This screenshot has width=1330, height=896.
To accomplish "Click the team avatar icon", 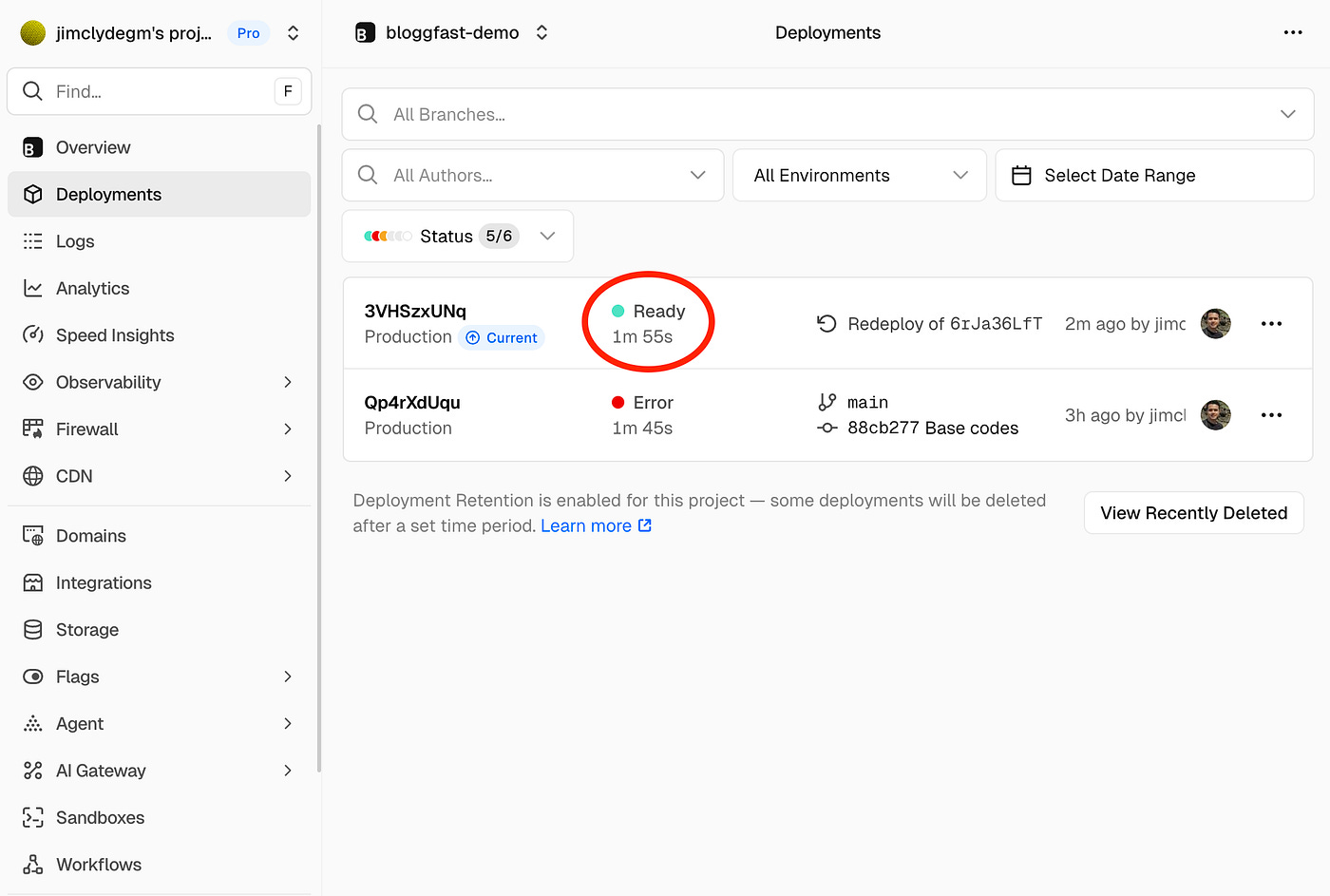I will [x=33, y=33].
